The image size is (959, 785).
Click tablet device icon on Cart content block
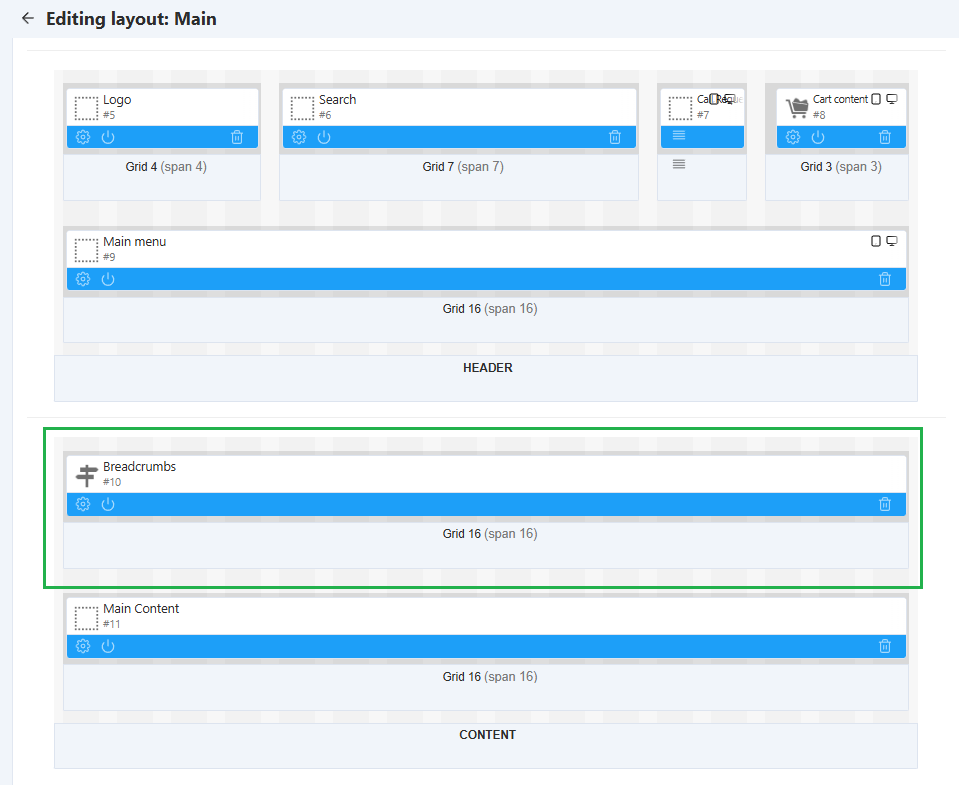tap(876, 99)
